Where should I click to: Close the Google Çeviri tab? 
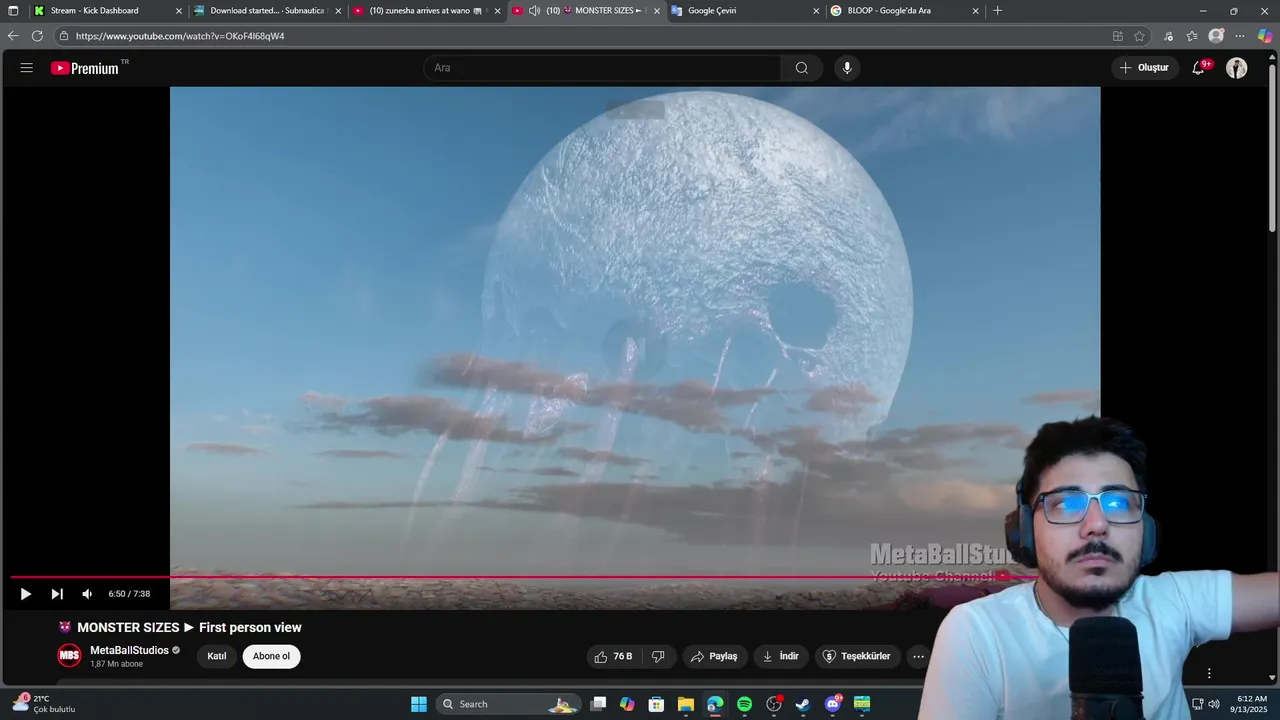[x=817, y=11]
